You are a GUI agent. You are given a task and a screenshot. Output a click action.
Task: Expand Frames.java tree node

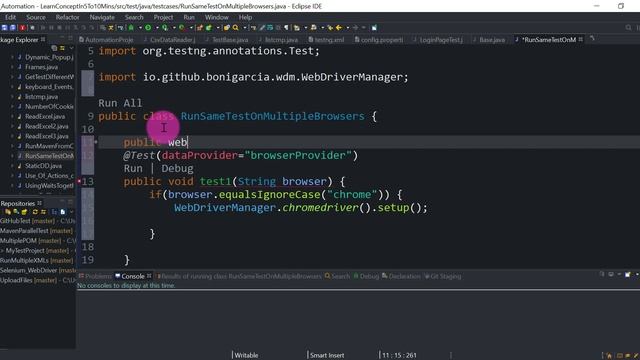pos(12,67)
